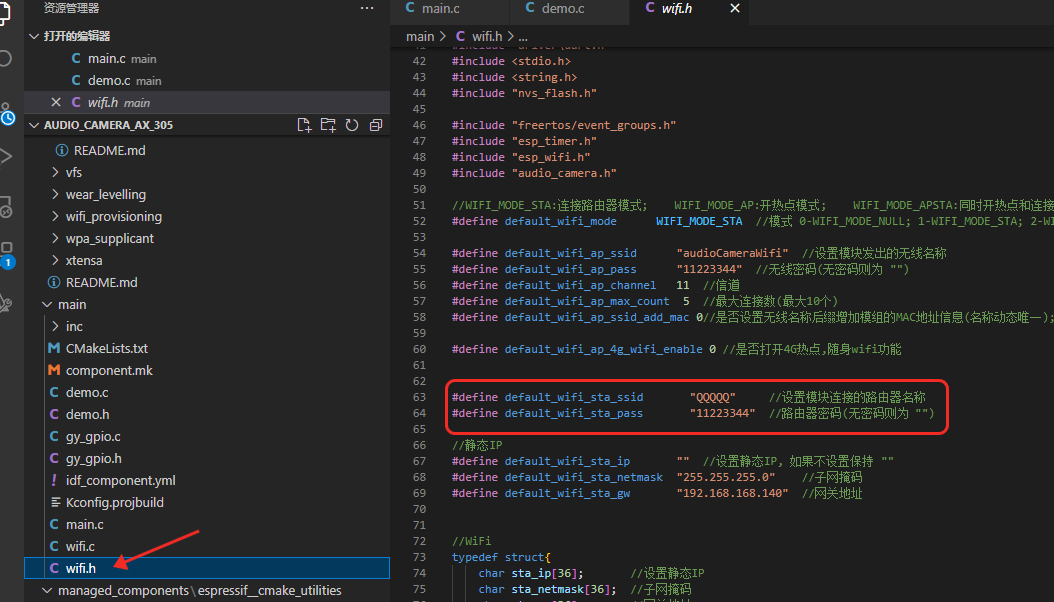Click default_wifi_ap_channel macro name

(580, 285)
